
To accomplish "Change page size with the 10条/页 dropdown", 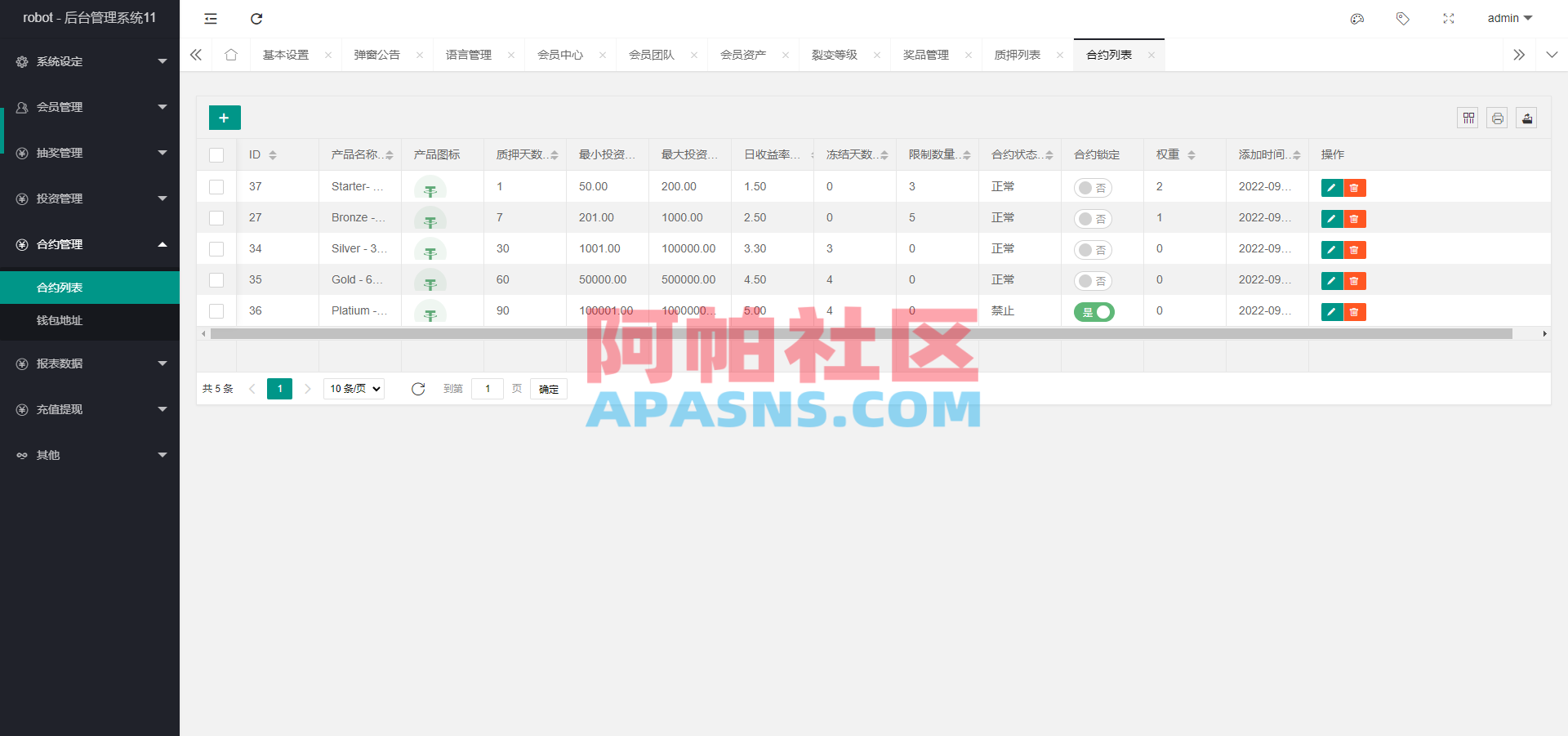I will click(x=353, y=389).
